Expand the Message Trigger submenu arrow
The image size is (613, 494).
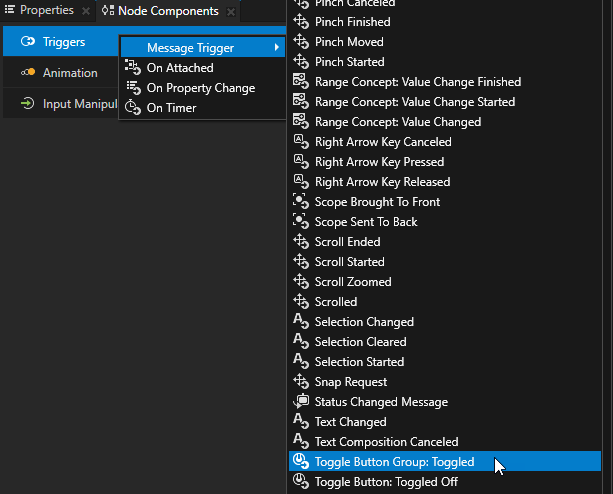(x=276, y=47)
